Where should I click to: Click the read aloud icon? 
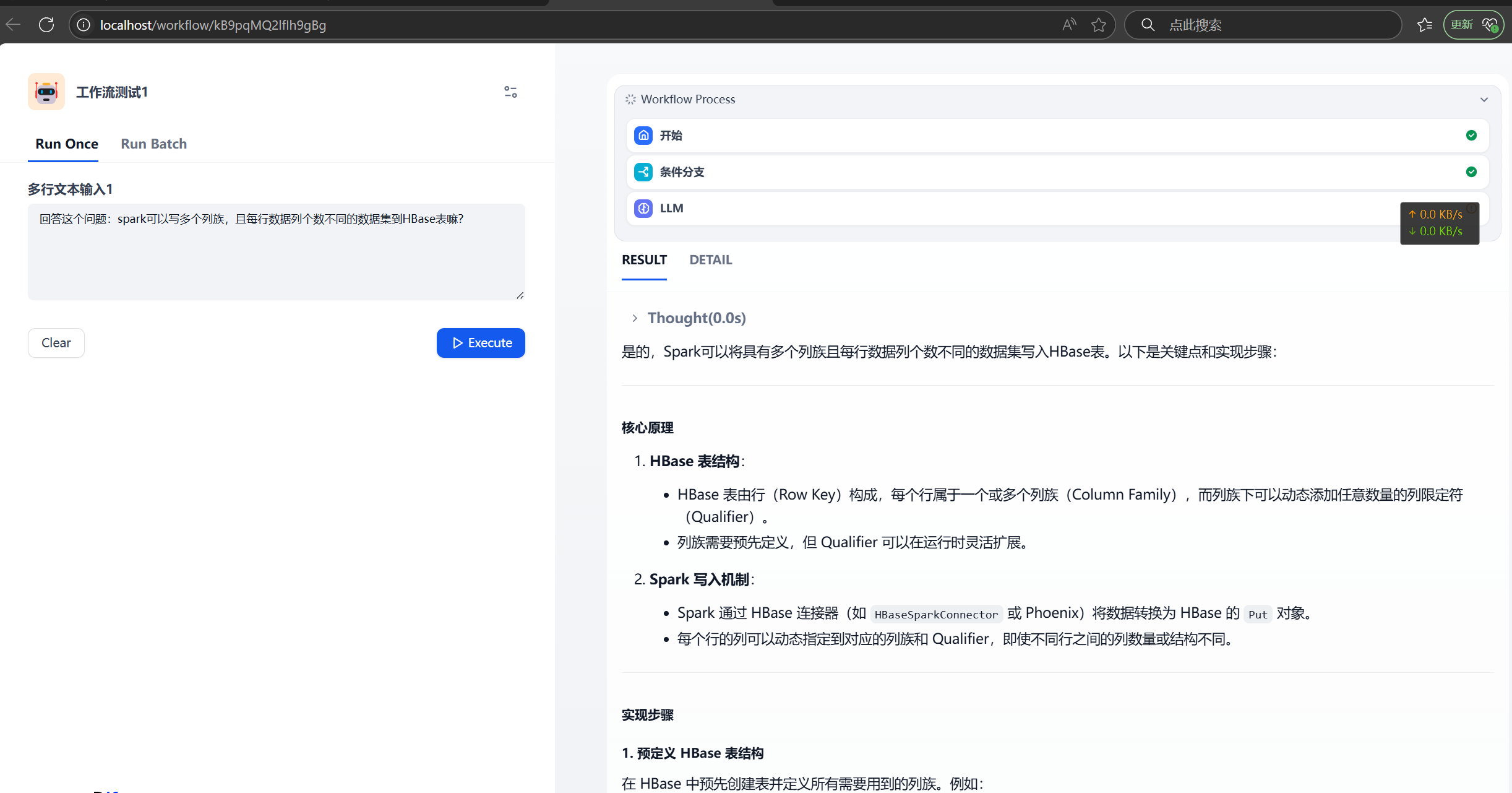(x=1068, y=25)
